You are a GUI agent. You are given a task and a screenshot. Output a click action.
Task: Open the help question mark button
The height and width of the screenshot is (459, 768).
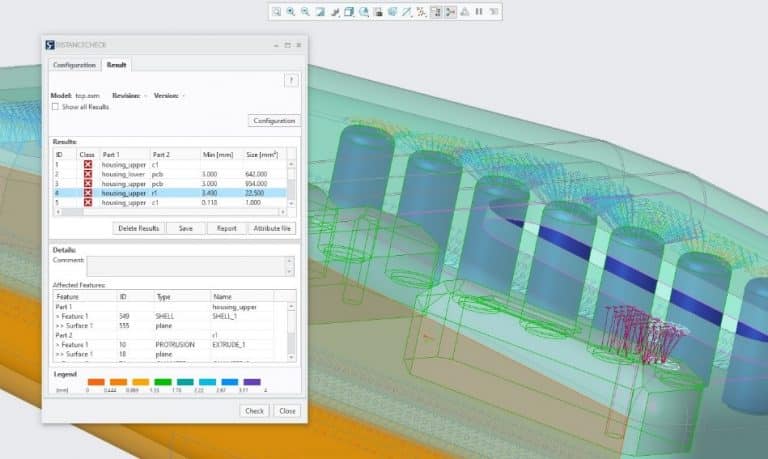(291, 80)
